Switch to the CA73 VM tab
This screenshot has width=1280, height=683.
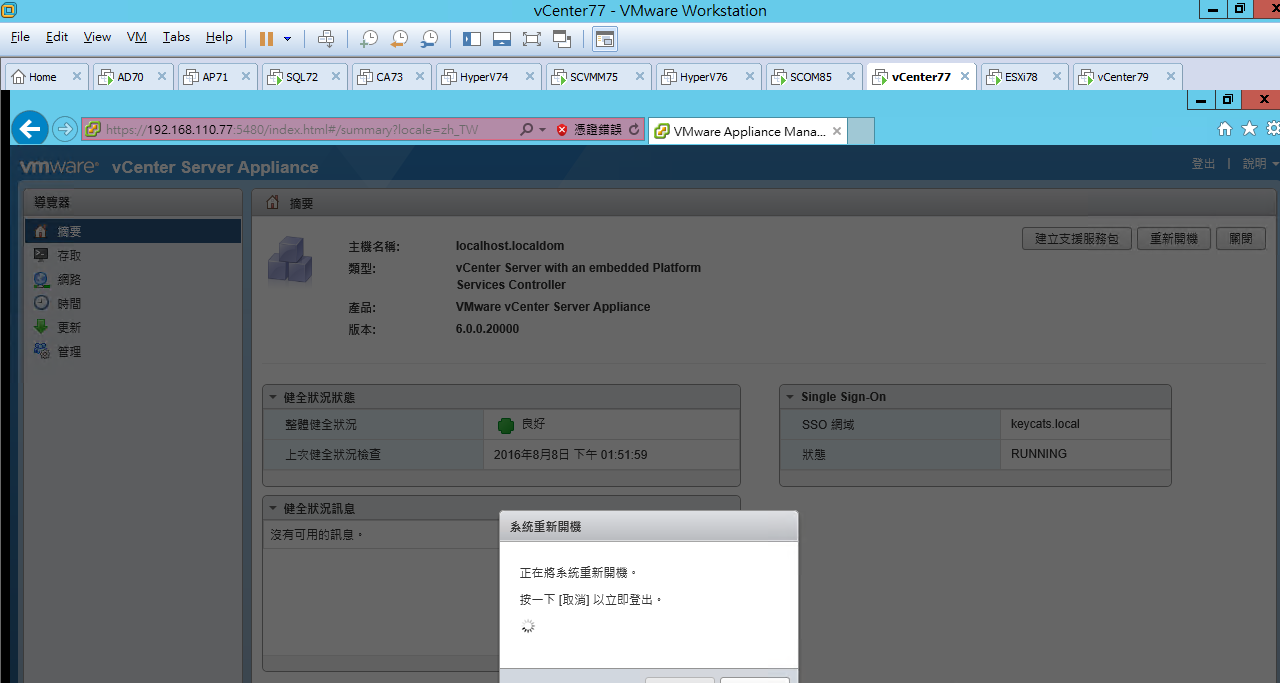point(392,77)
